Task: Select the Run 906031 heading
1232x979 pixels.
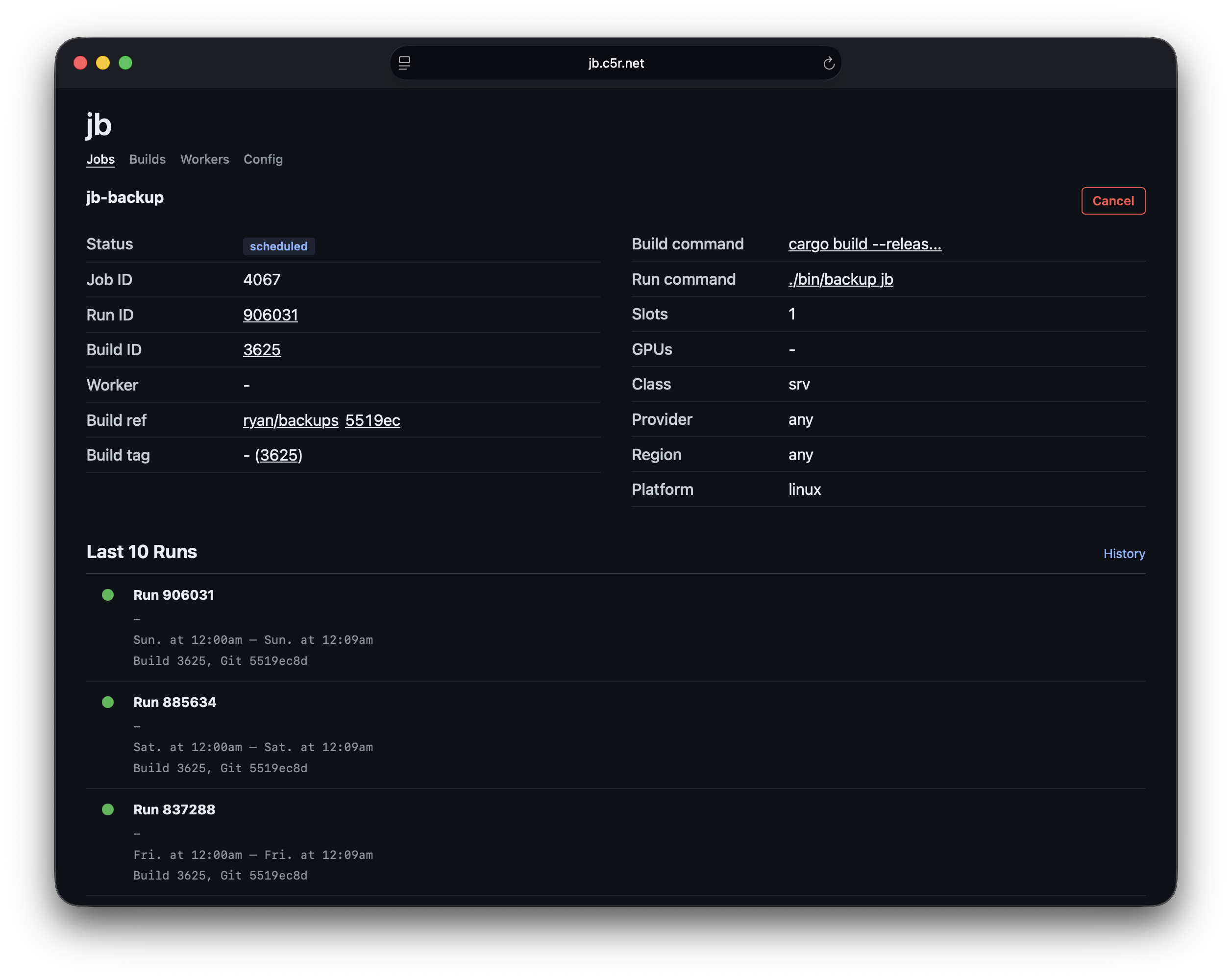Action: [x=173, y=595]
